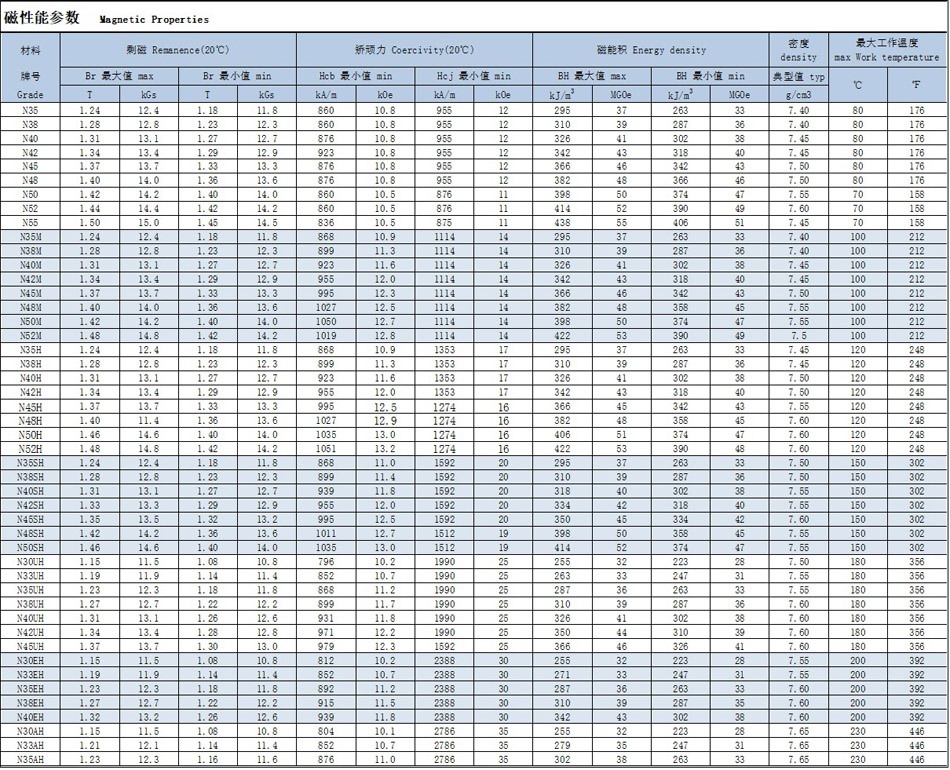
Task: Click the 'BH 最大值 max' subheader
Action: click(592, 76)
